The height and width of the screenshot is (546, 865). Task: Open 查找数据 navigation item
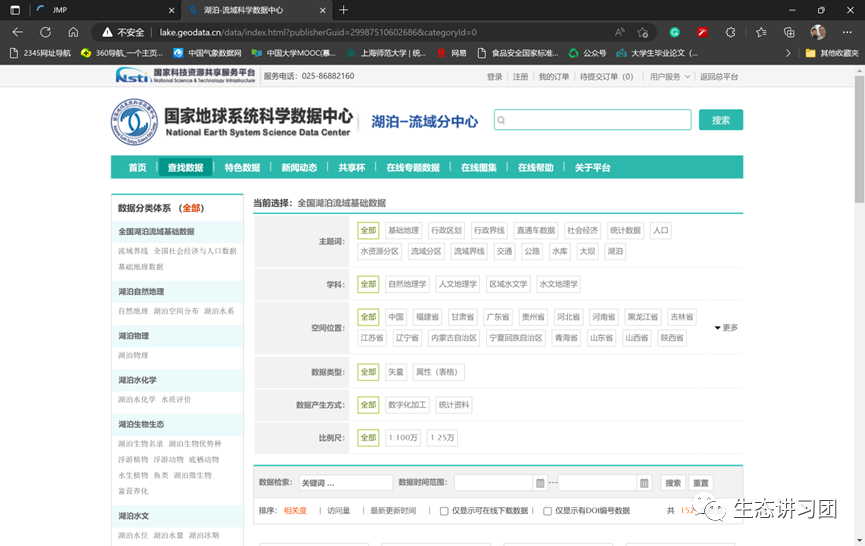[x=185, y=168]
